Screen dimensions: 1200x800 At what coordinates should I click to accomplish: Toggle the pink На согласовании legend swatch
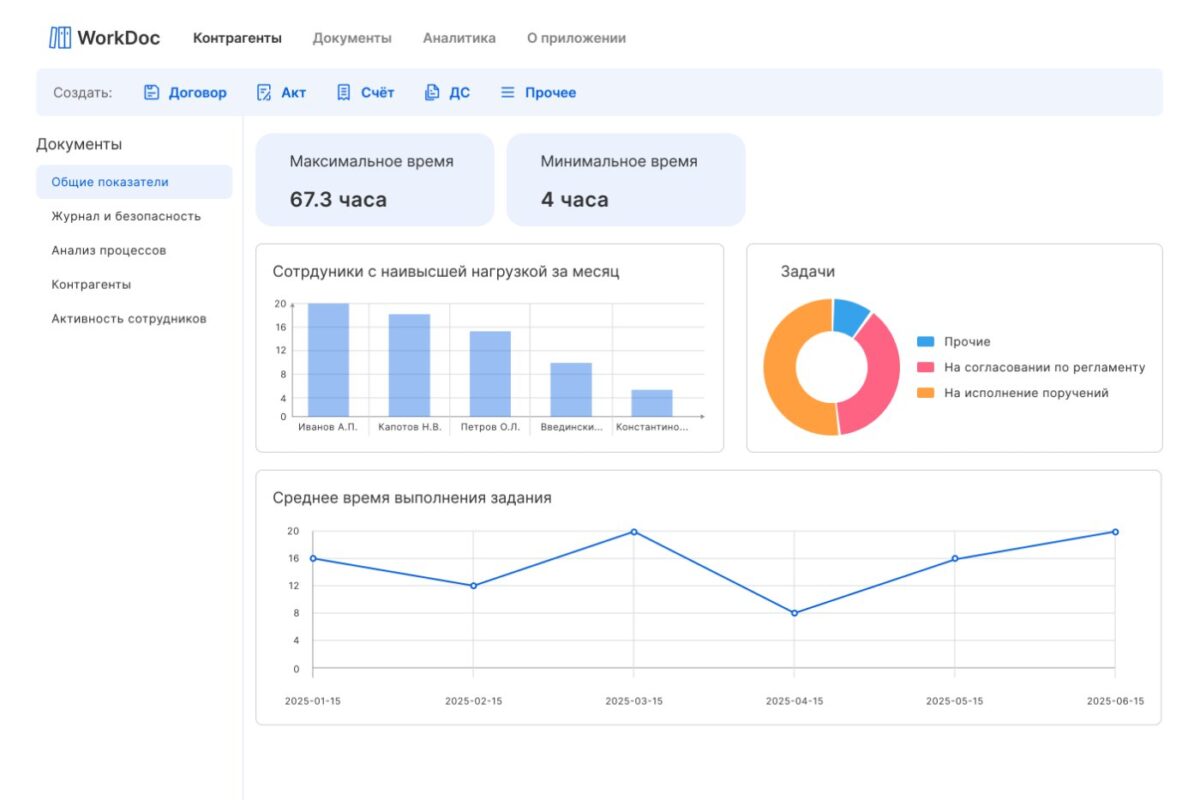coord(925,367)
